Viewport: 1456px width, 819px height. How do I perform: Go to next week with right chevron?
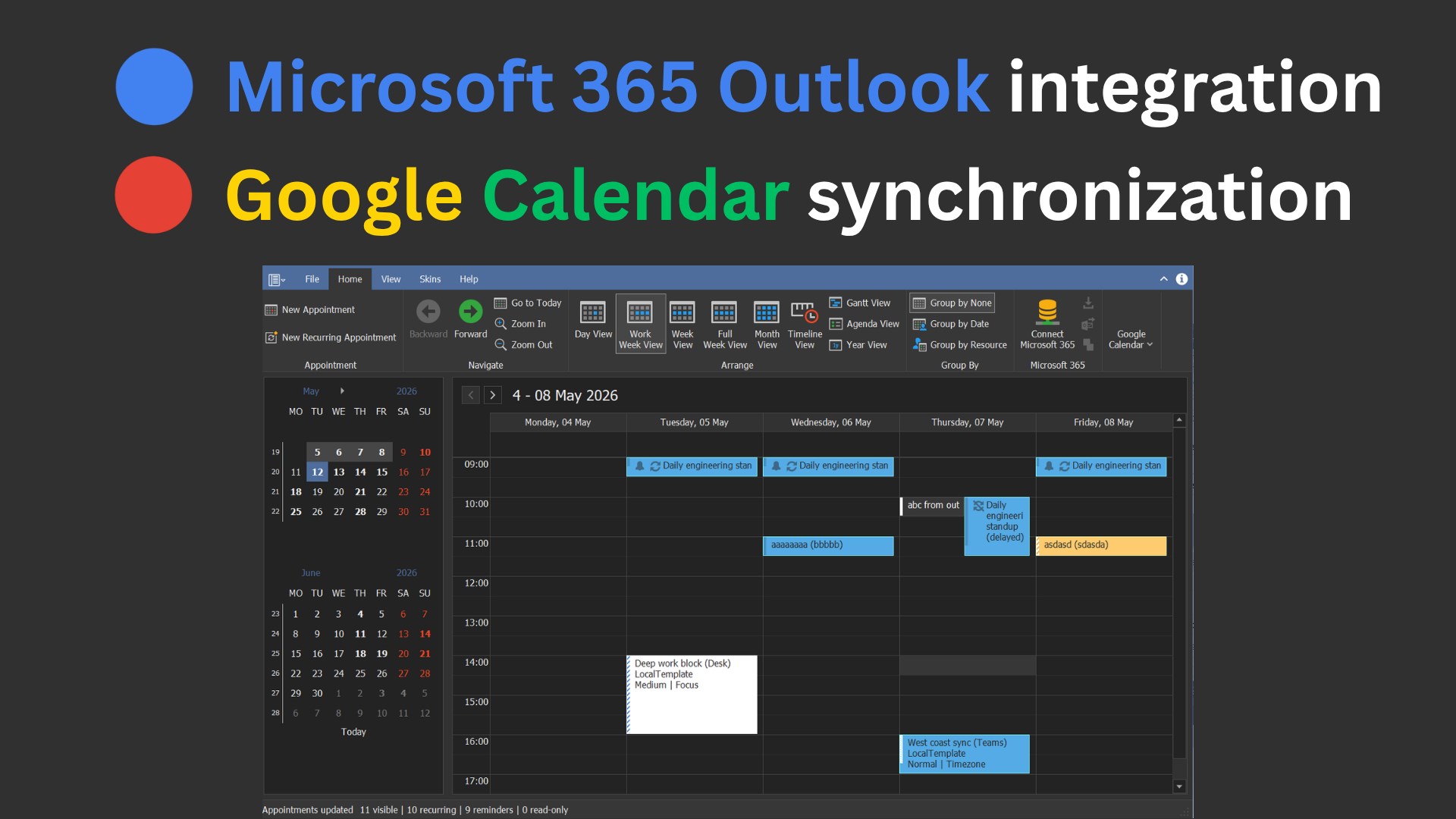[493, 395]
